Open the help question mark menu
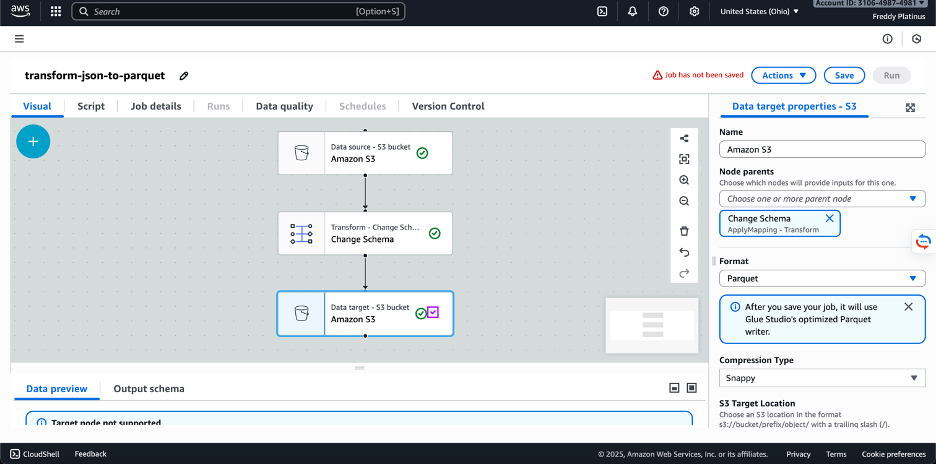This screenshot has height=464, width=936. (x=663, y=11)
